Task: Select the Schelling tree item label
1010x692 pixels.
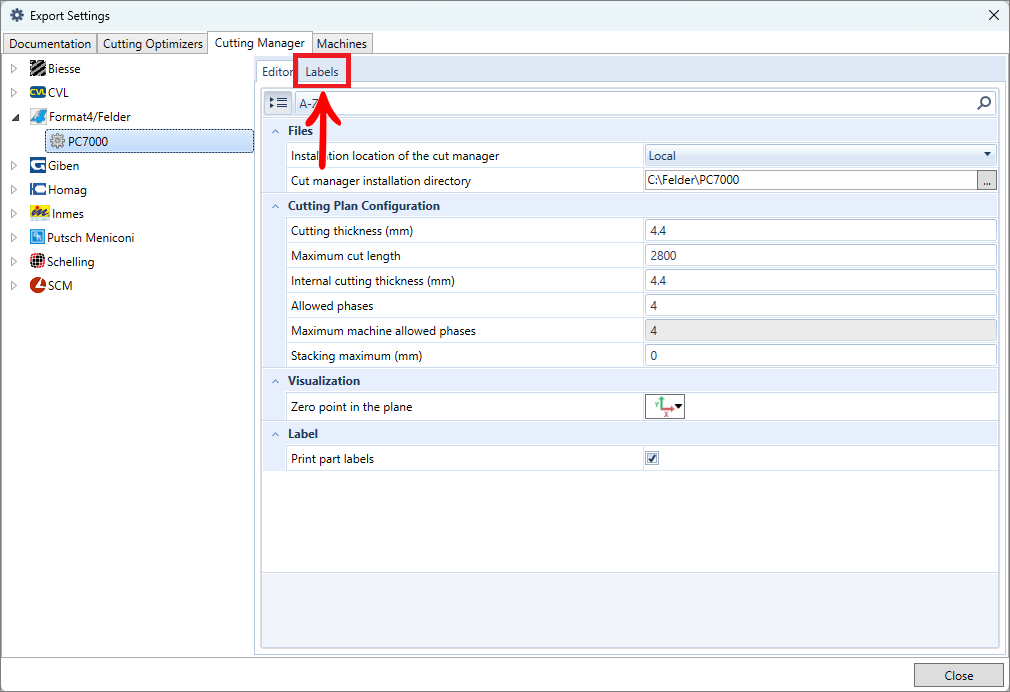Action: [x=71, y=262]
